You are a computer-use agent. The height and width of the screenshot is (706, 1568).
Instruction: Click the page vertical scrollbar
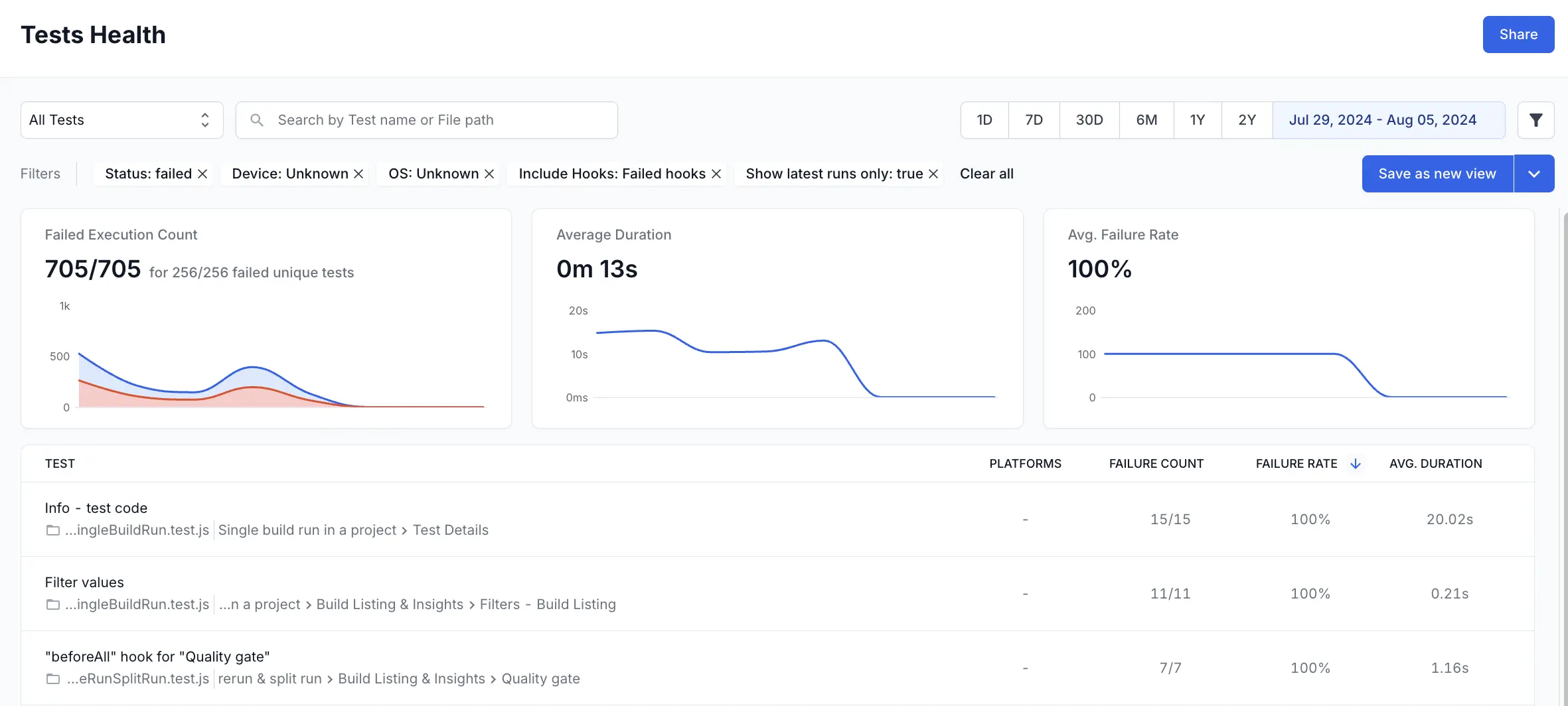[1565, 458]
